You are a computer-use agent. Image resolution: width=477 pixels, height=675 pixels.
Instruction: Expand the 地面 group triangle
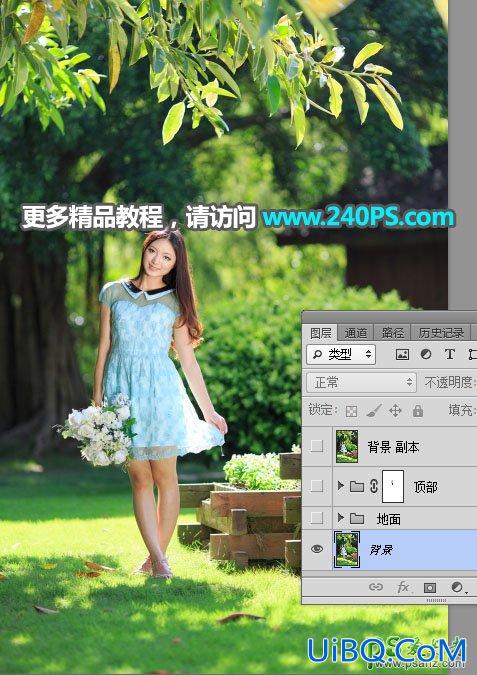341,517
